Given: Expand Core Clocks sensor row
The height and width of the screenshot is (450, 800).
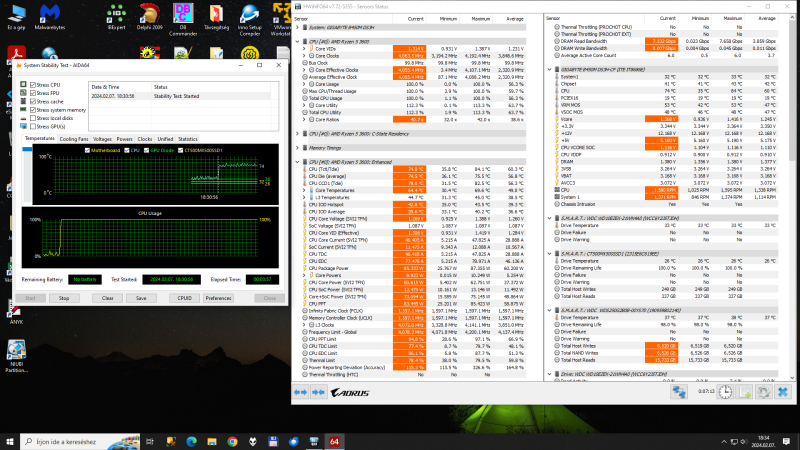Looking at the screenshot, I should click(x=305, y=56).
